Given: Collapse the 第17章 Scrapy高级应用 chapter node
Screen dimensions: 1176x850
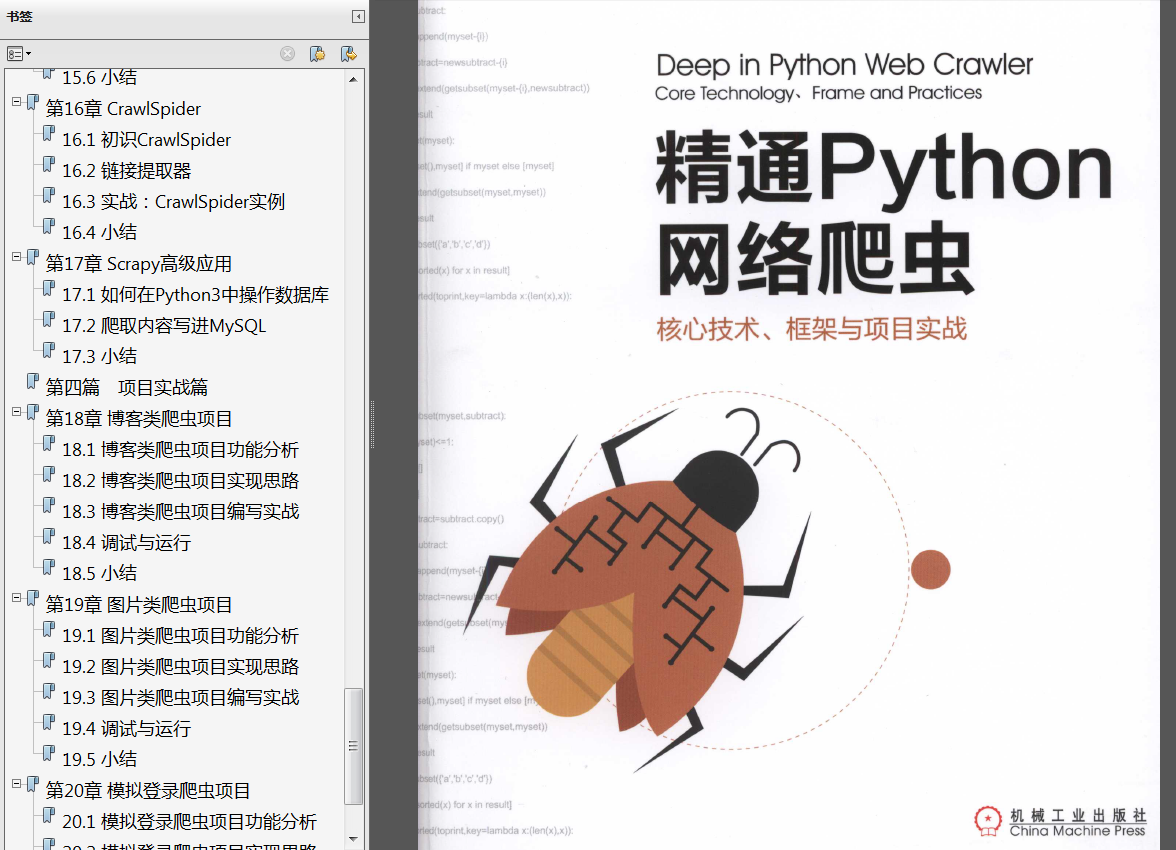Looking at the screenshot, I should (x=16, y=257).
